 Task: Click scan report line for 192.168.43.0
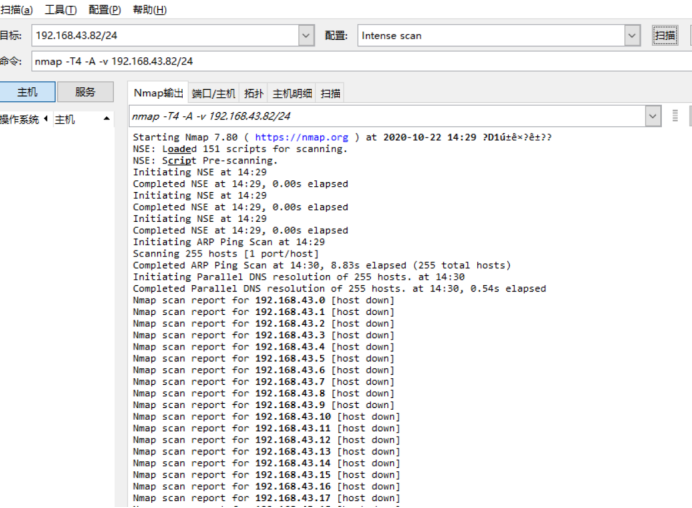pos(263,300)
